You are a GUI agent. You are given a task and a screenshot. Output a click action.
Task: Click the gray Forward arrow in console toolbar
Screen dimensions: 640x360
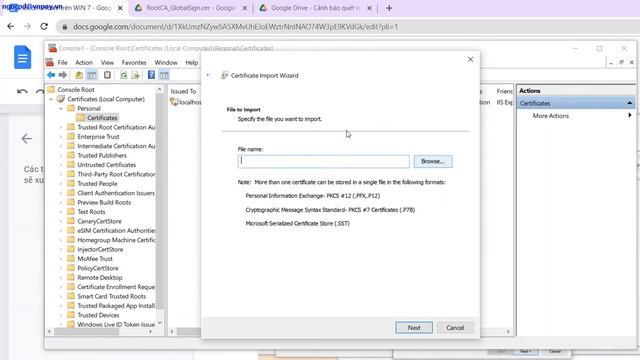pos(63,75)
